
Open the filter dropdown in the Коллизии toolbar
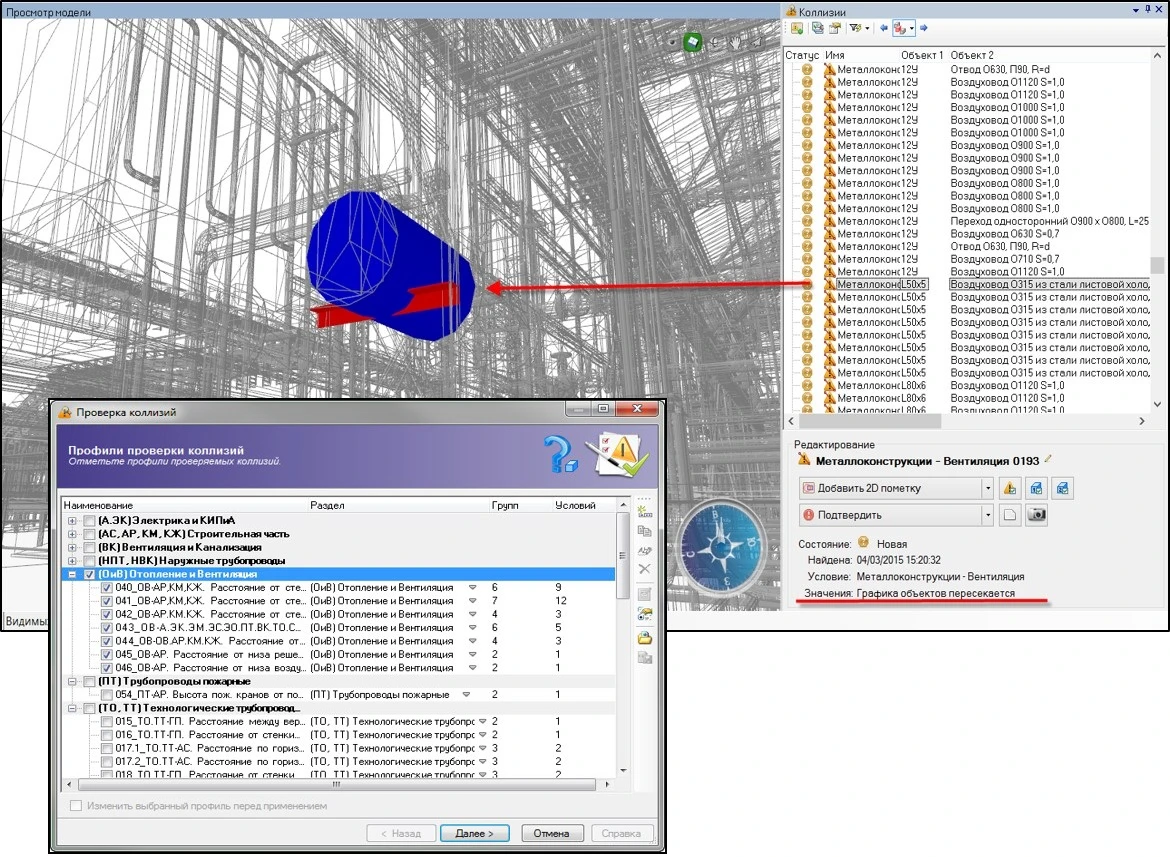click(x=866, y=29)
